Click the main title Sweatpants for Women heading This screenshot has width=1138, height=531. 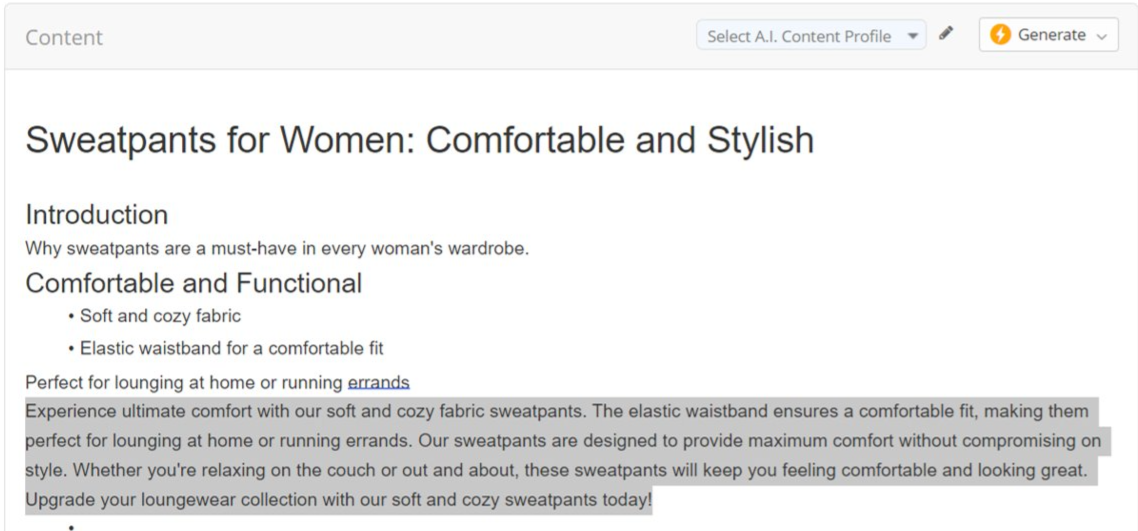(x=419, y=140)
